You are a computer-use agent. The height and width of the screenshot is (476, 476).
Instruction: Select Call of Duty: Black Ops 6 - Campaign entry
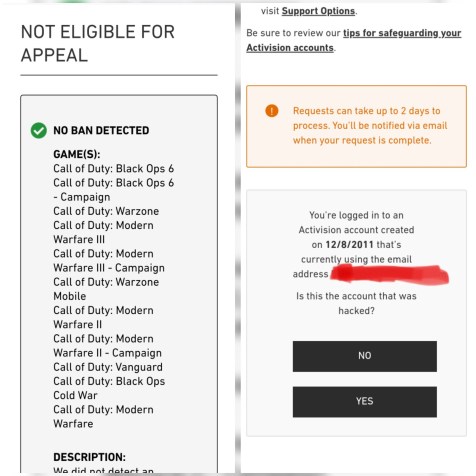tap(114, 190)
